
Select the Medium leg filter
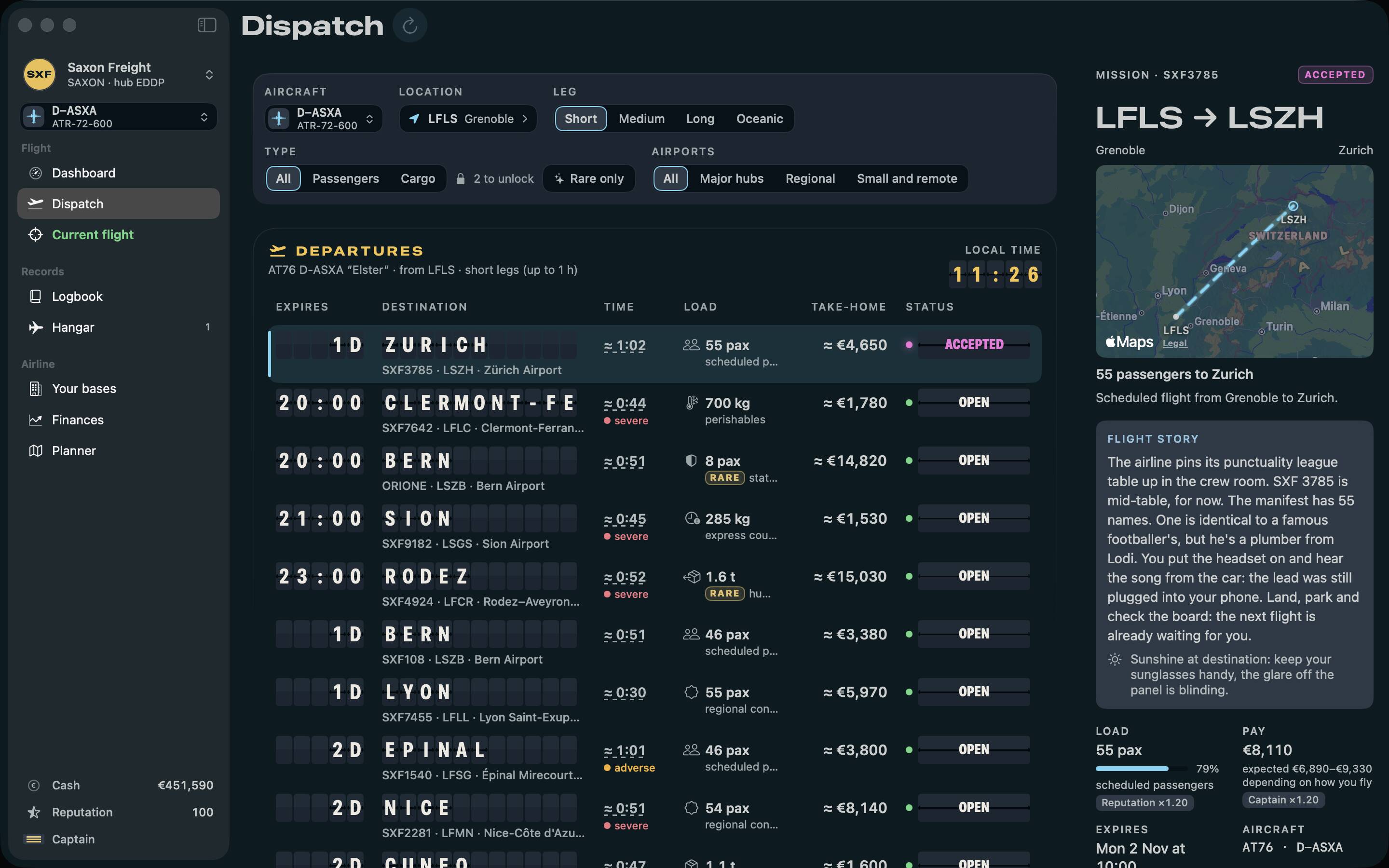(x=641, y=119)
